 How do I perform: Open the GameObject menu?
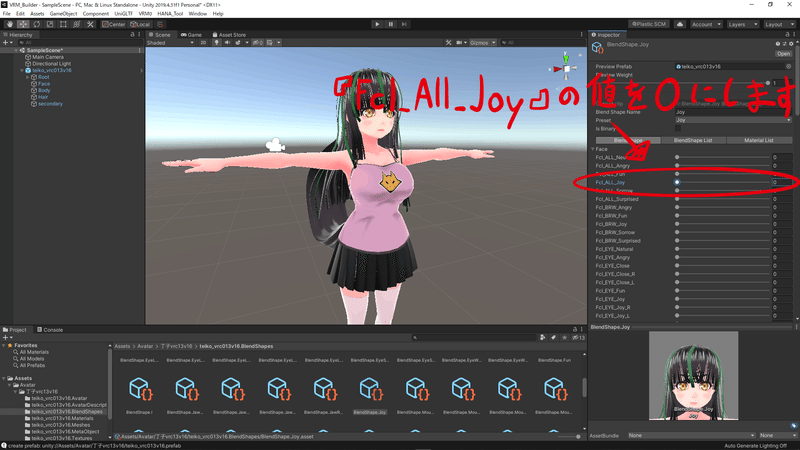point(63,14)
